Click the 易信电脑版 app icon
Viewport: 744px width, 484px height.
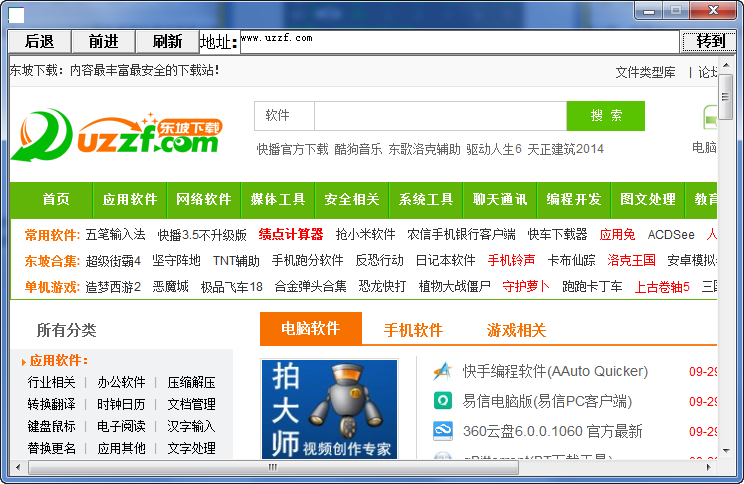(443, 400)
